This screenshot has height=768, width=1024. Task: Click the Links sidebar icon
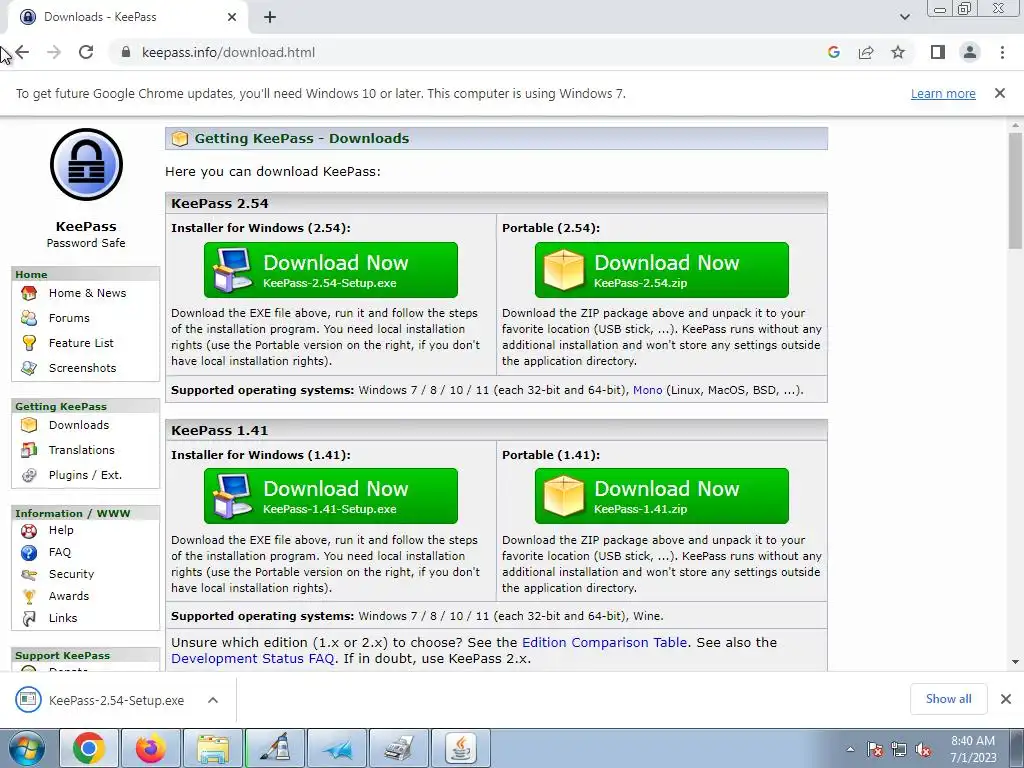[x=29, y=618]
